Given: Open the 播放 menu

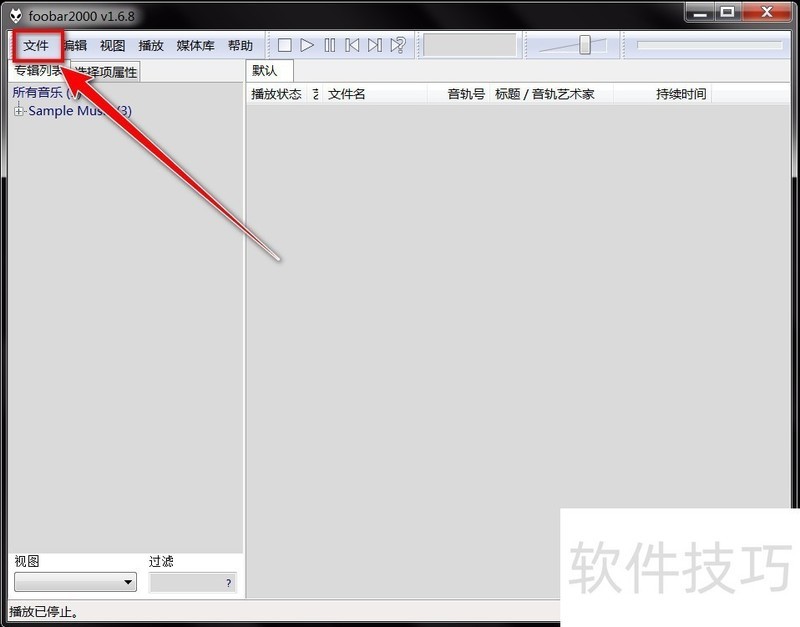Looking at the screenshot, I should click(x=151, y=45).
